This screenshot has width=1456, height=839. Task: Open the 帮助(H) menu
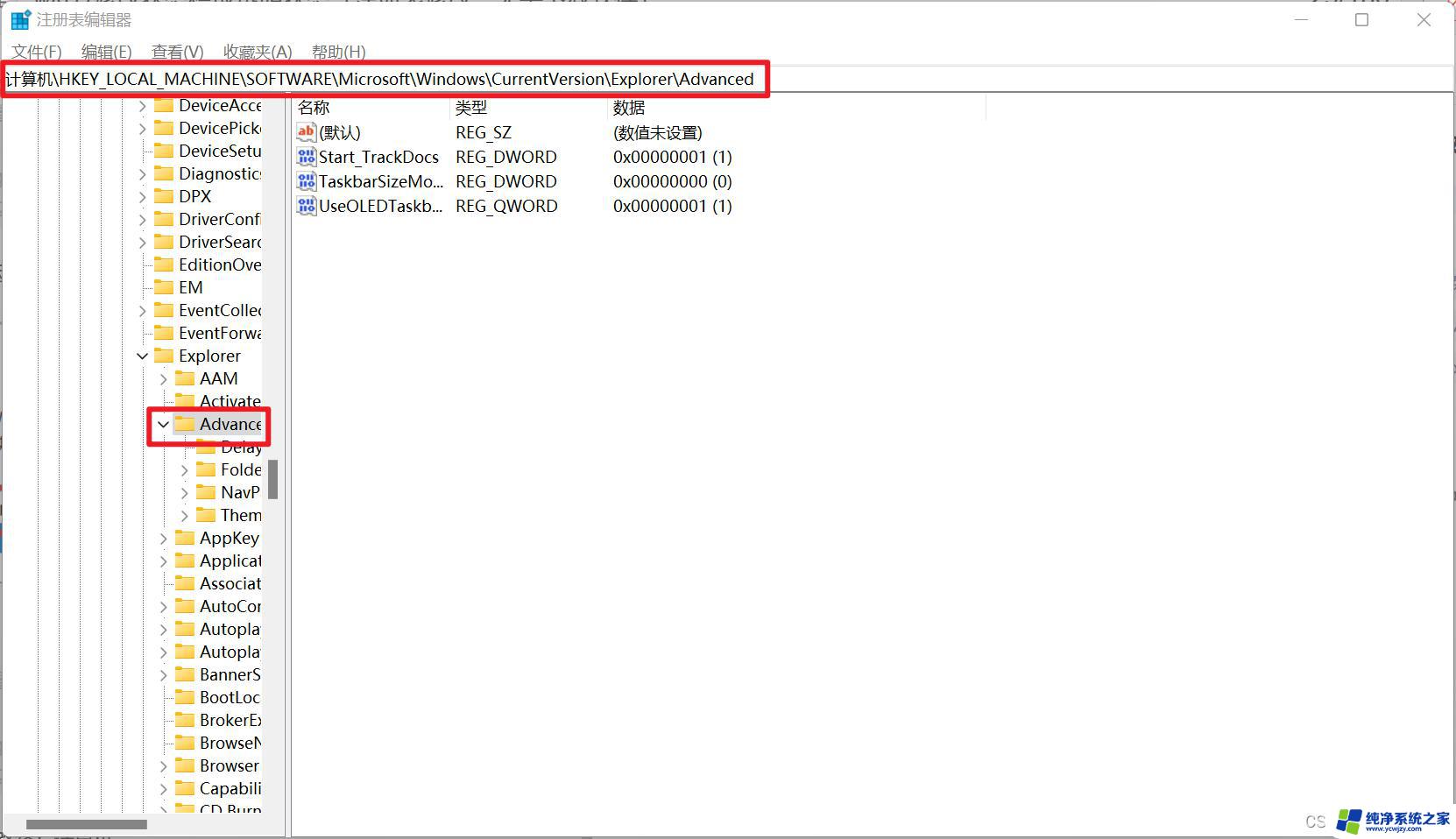(338, 52)
